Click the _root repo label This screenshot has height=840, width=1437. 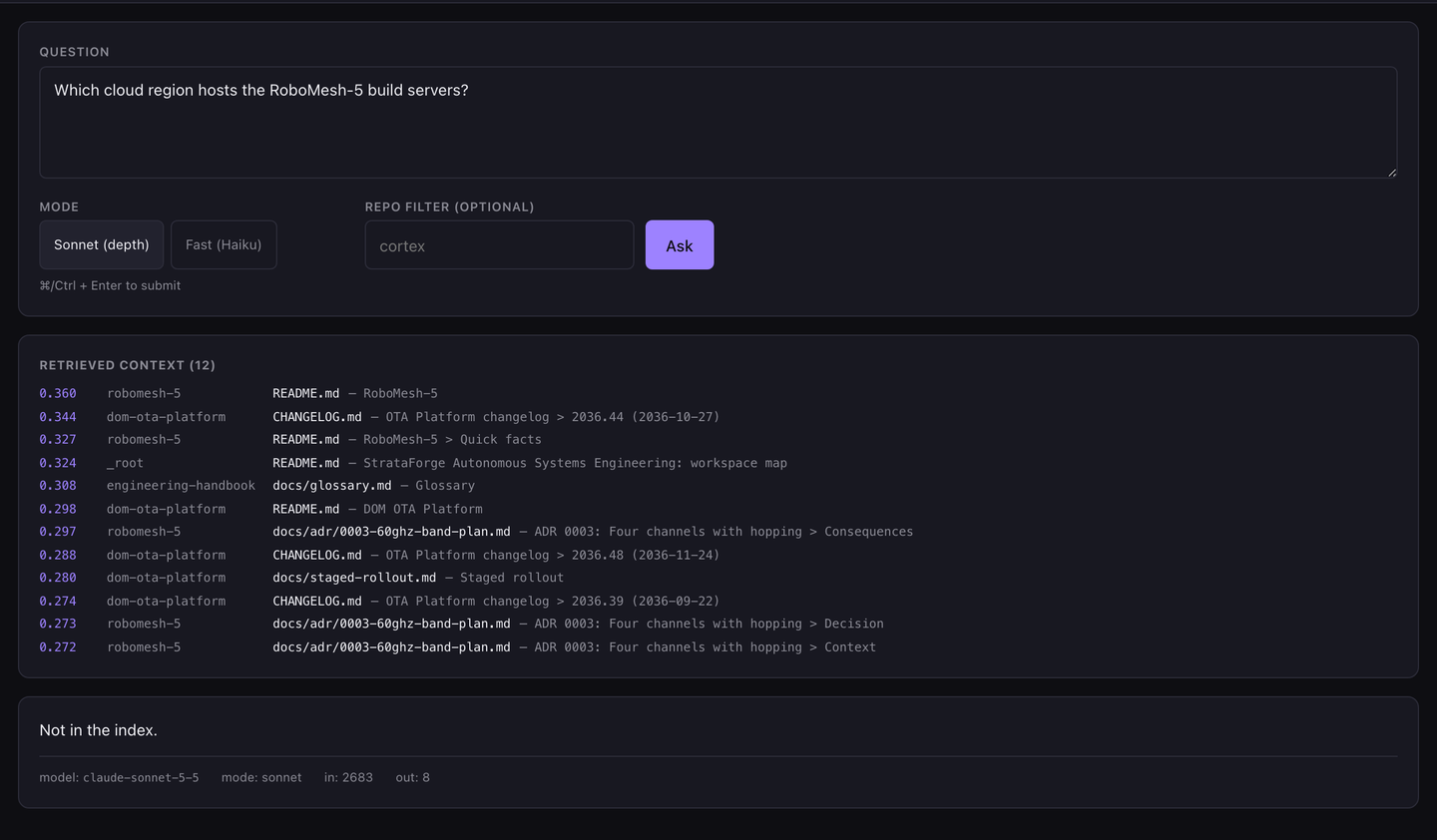pyautogui.click(x=125, y=463)
